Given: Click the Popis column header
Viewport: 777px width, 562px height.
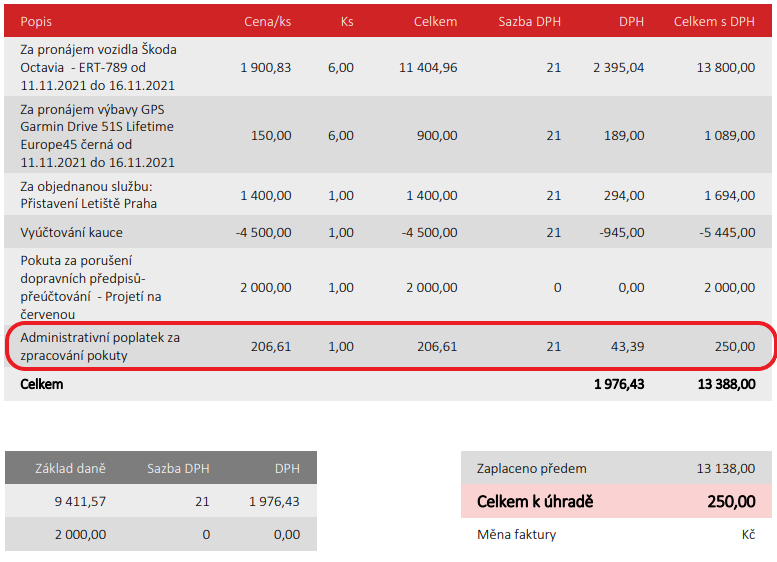Looking at the screenshot, I should pos(36,20).
